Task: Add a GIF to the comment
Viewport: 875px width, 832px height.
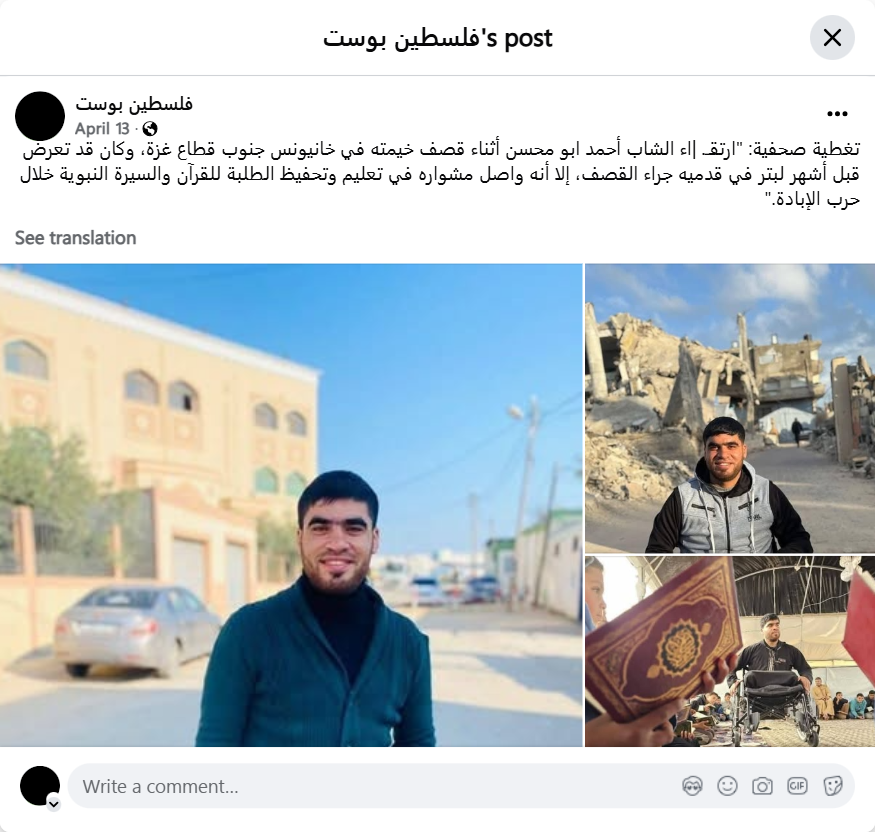Action: click(x=797, y=786)
